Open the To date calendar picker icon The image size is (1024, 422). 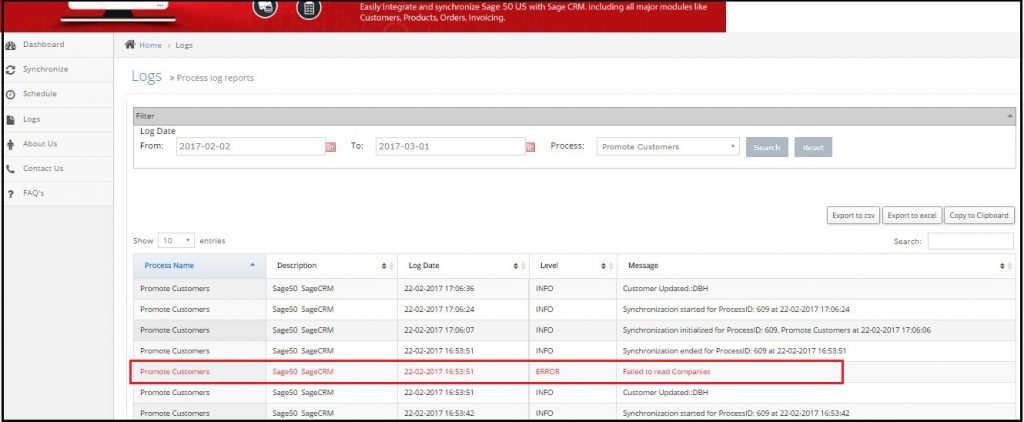coord(530,147)
